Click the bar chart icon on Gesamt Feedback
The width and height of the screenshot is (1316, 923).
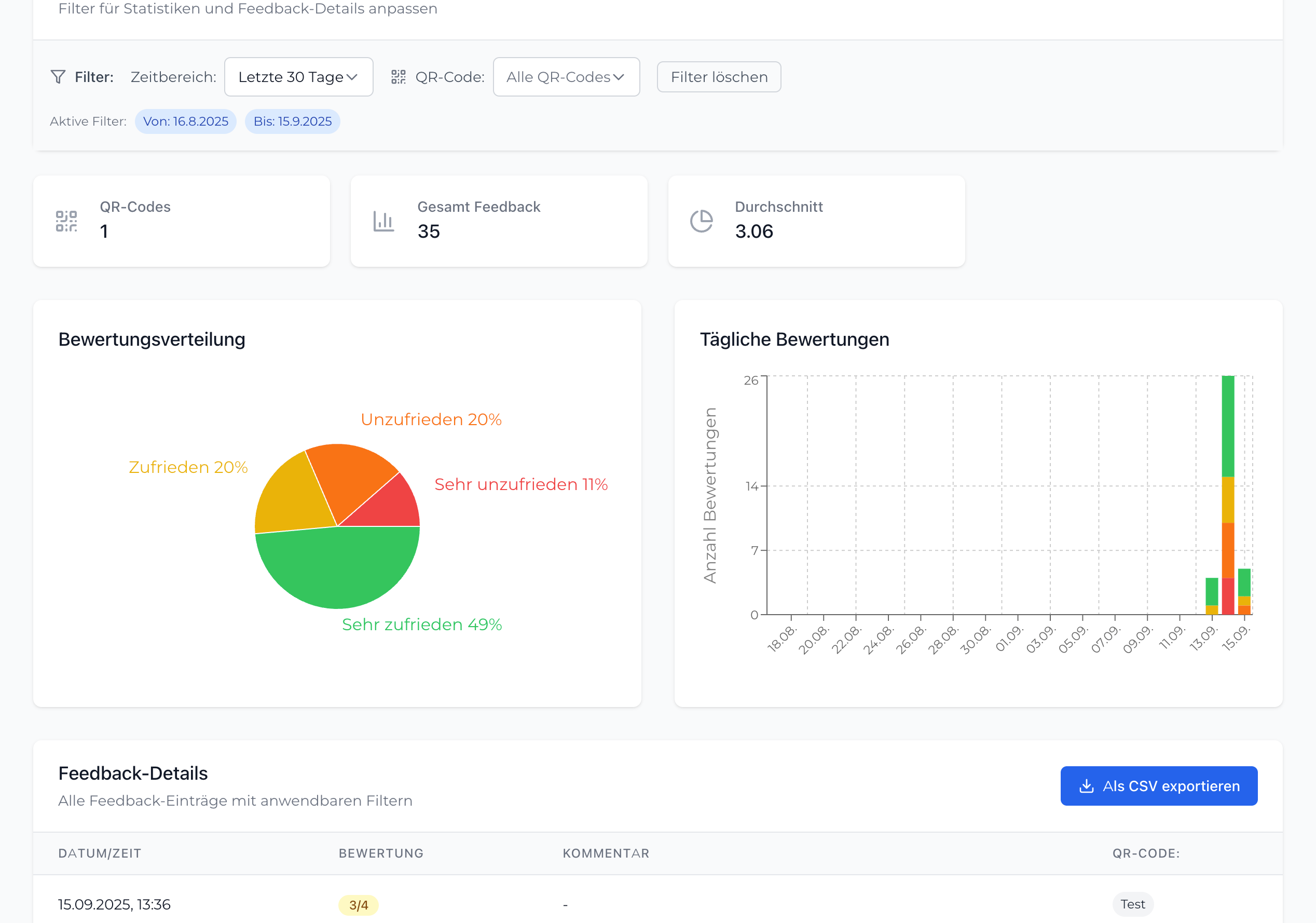click(383, 221)
